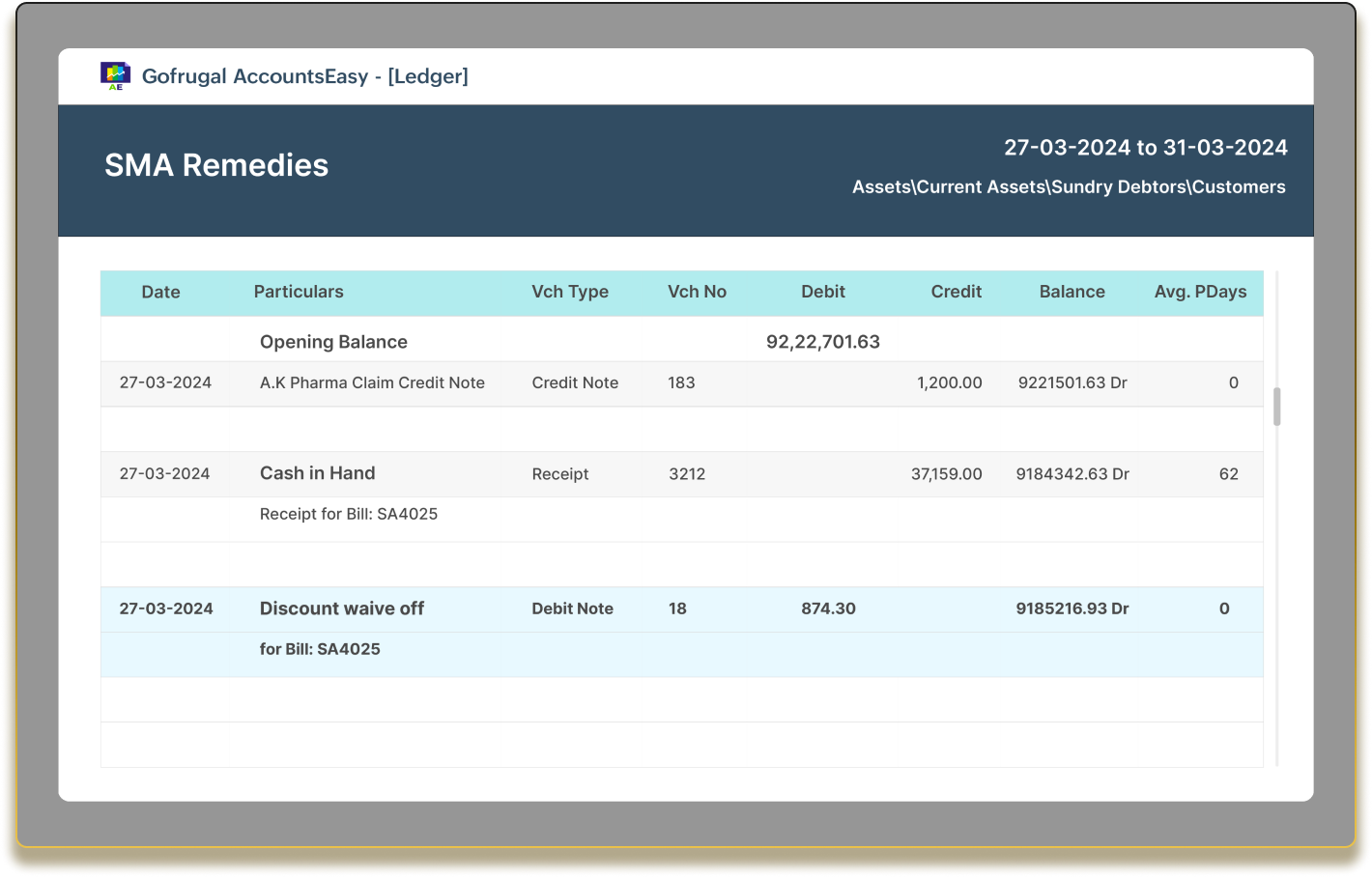The image size is (1372, 877).
Task: Select the Vch Type column header
Action: pos(570,292)
